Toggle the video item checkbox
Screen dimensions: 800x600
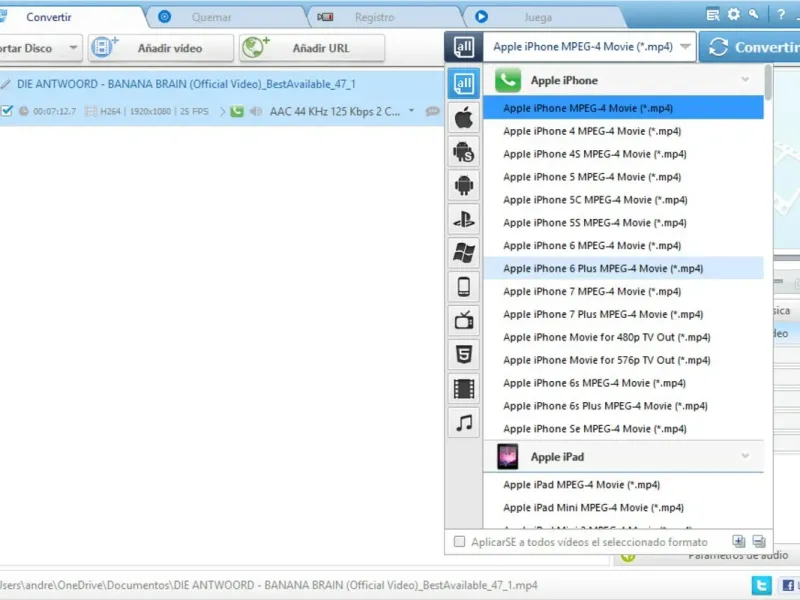(7, 110)
